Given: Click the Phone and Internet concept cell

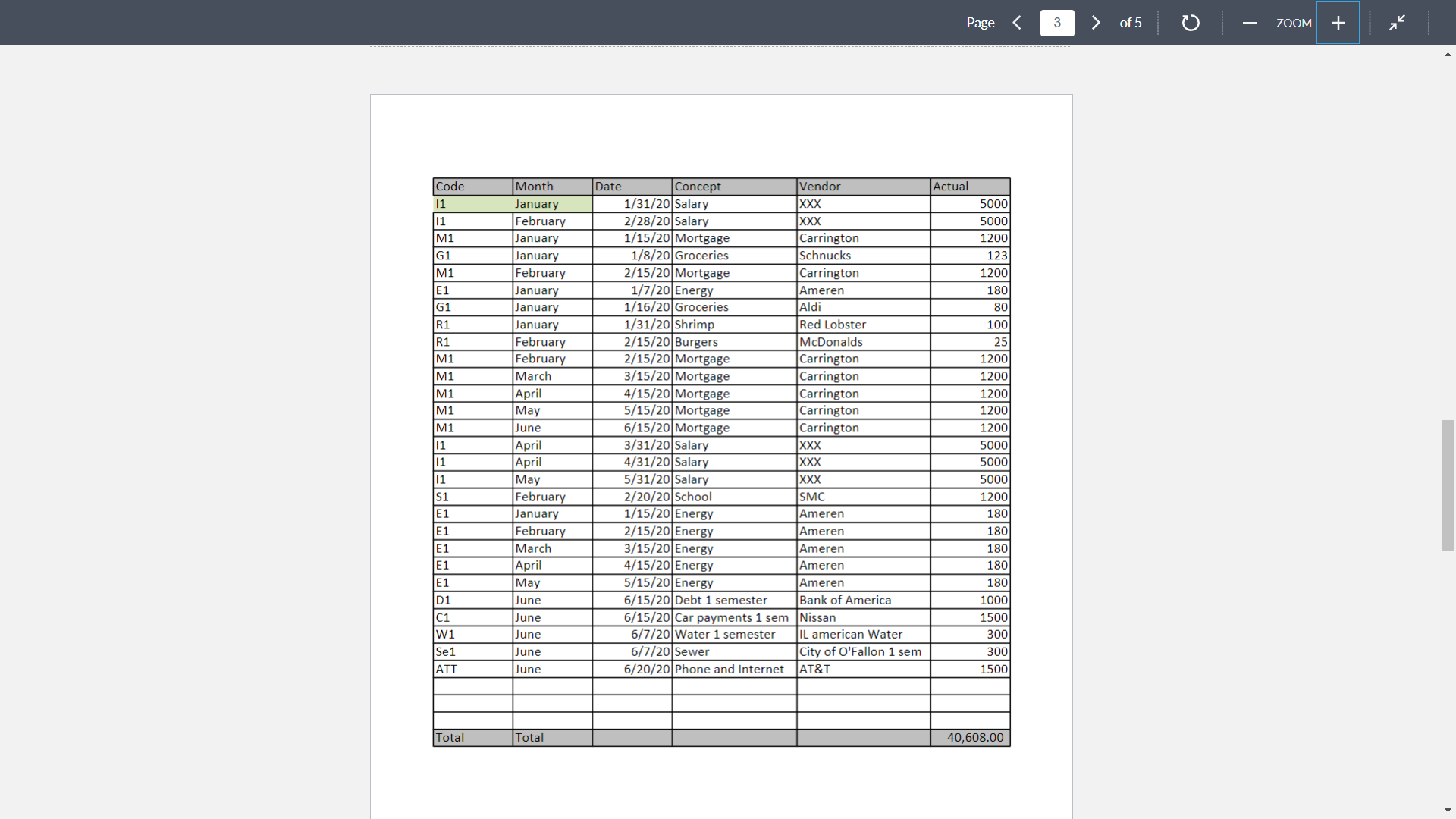Looking at the screenshot, I should point(733,670).
